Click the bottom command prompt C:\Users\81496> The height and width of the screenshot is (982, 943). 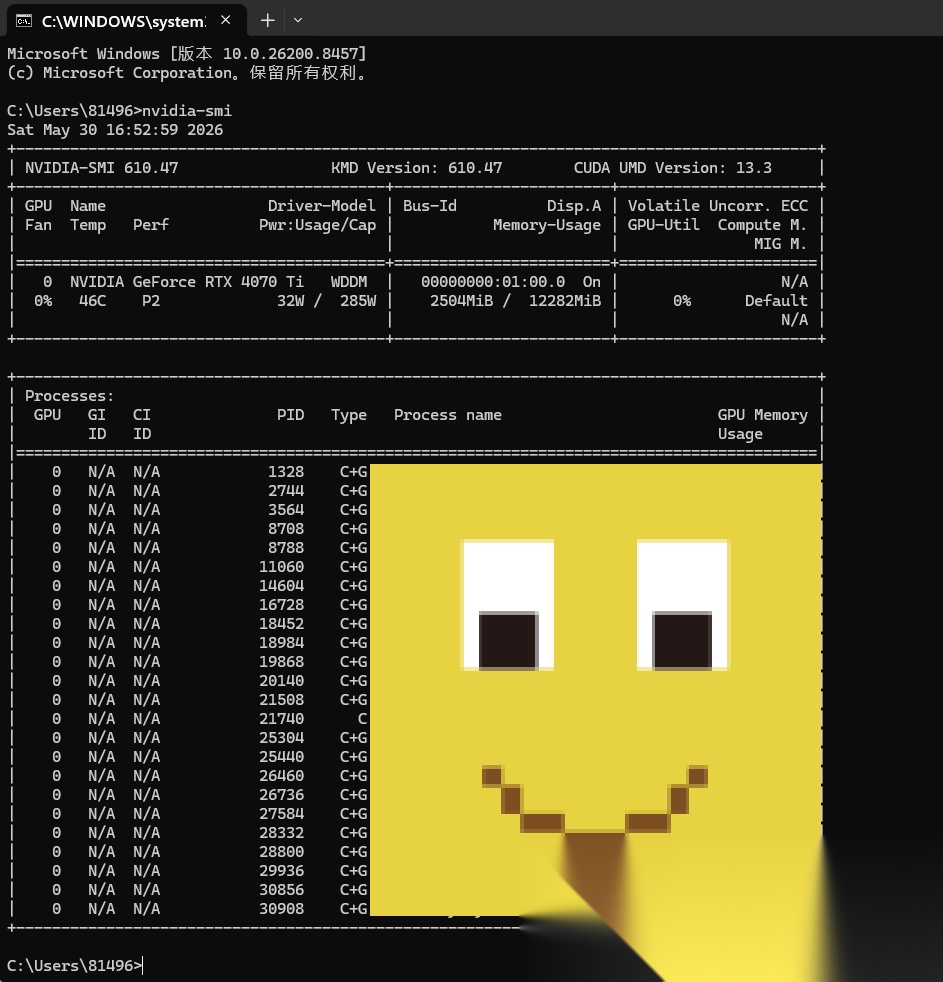coord(75,966)
